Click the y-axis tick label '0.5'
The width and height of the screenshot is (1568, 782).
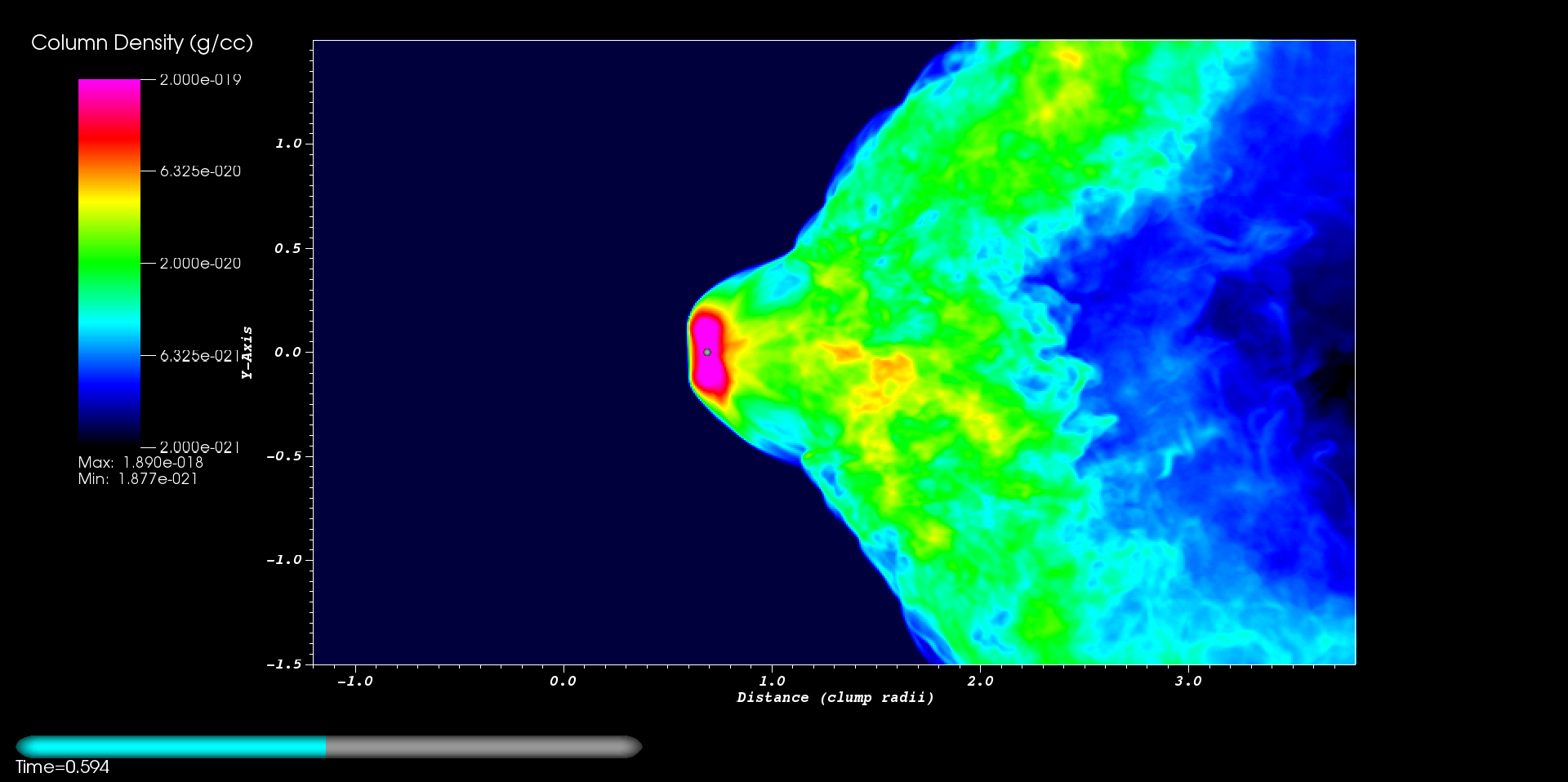point(288,248)
